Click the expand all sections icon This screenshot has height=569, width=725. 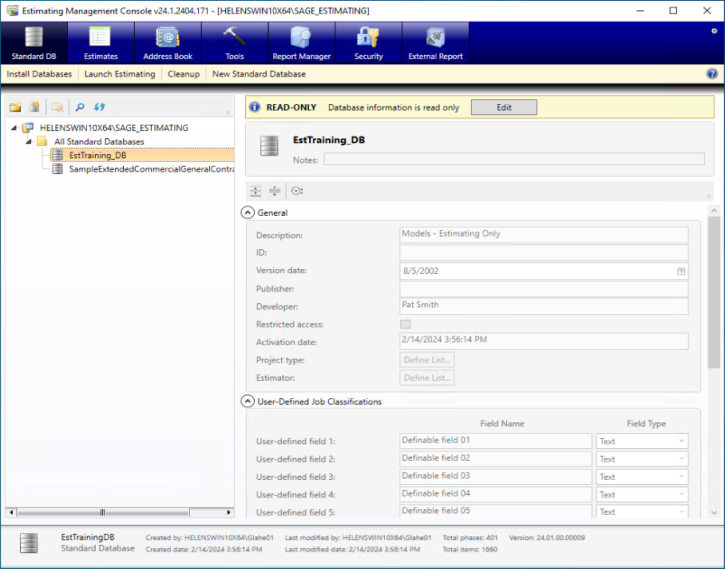[x=255, y=190]
